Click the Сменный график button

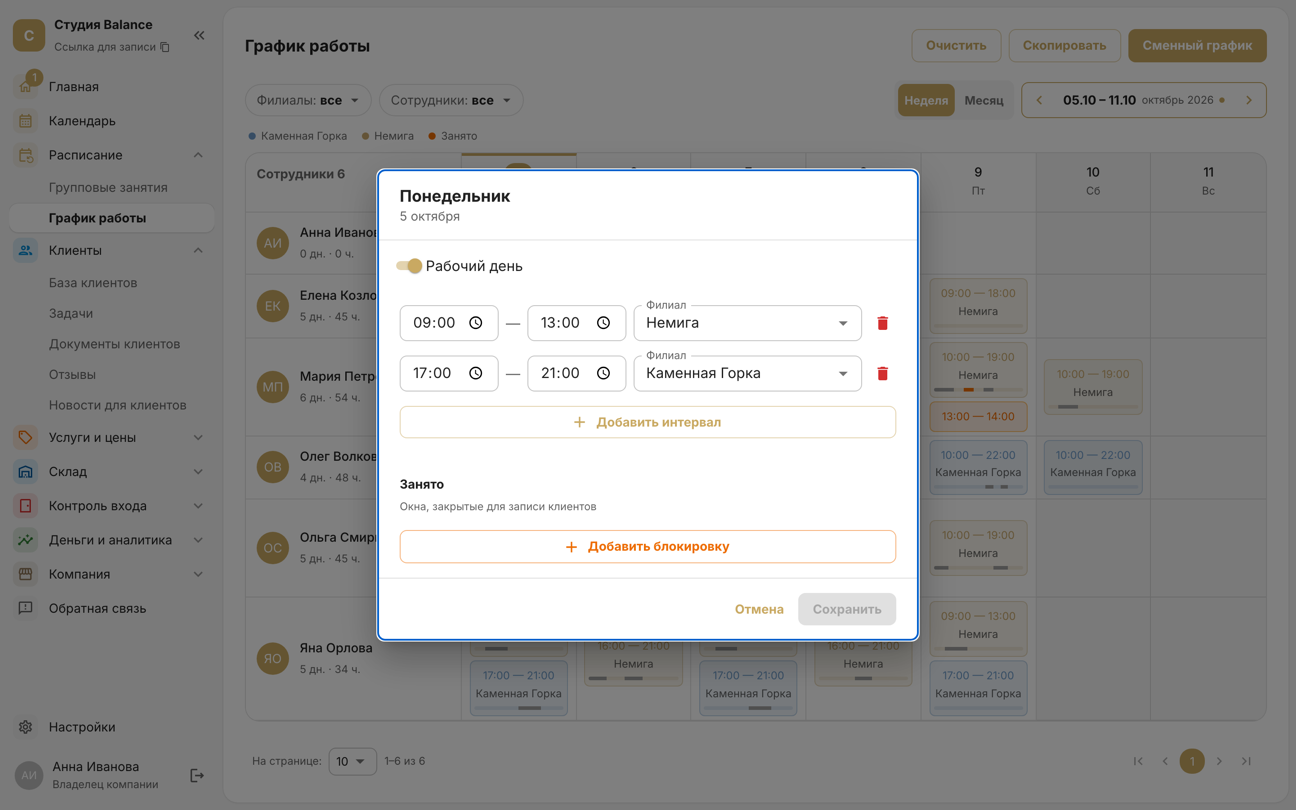[1197, 46]
